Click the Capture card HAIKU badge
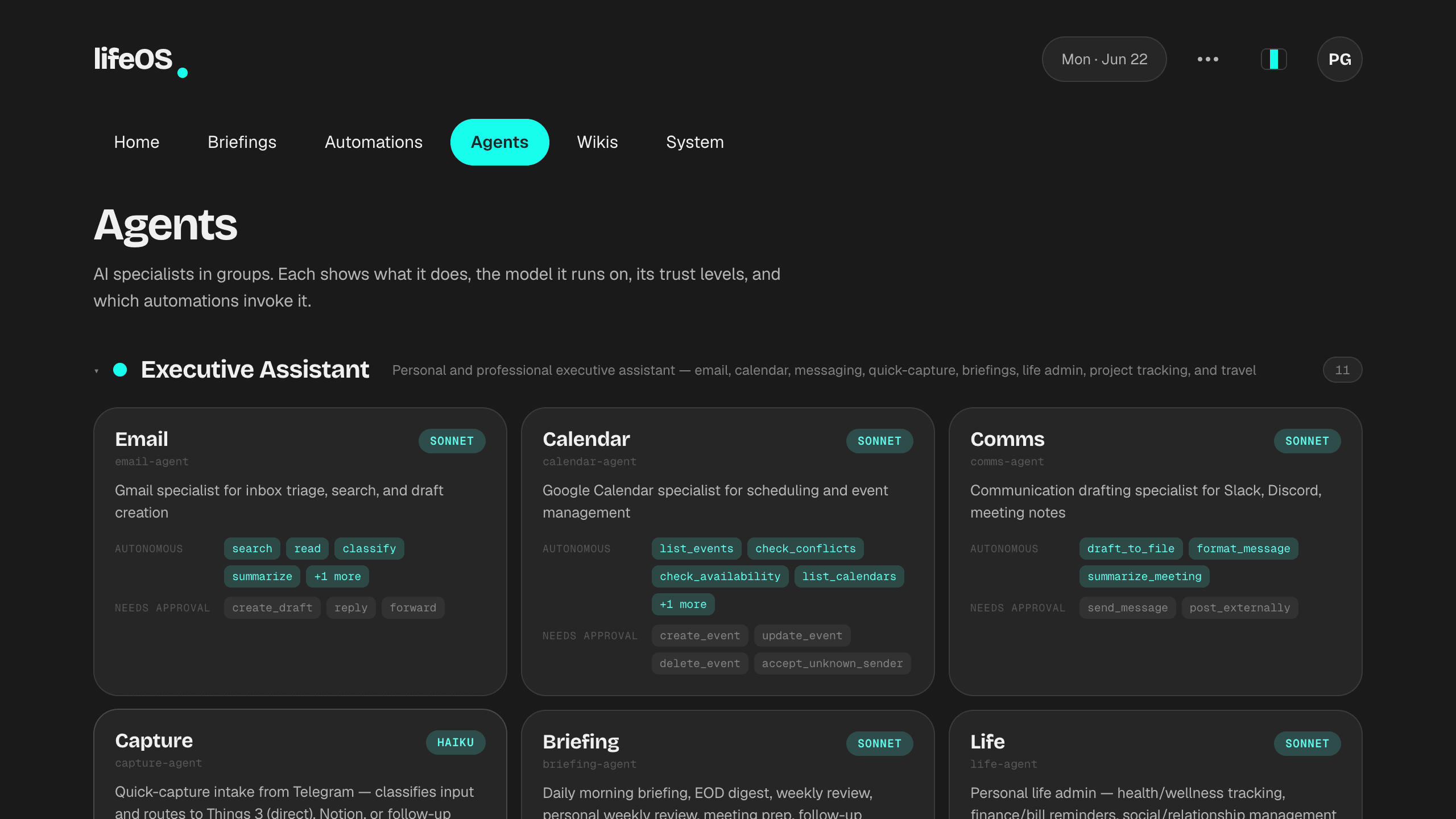 tap(455, 742)
